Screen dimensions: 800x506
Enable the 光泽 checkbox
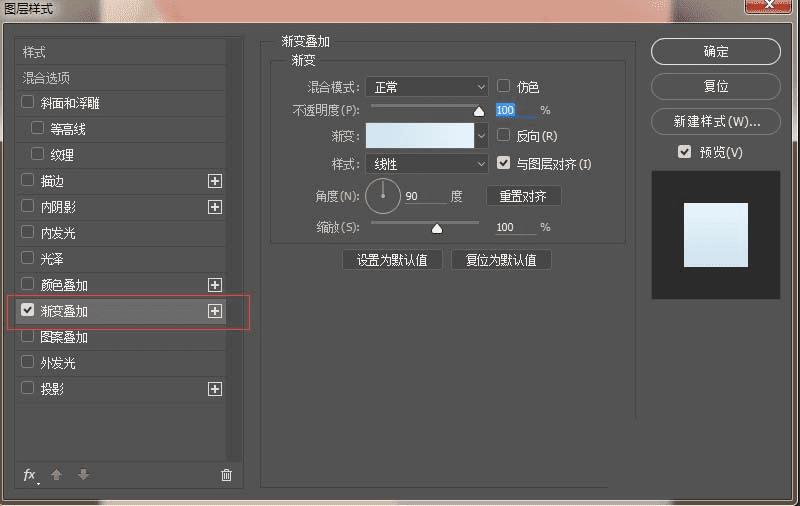pos(28,258)
